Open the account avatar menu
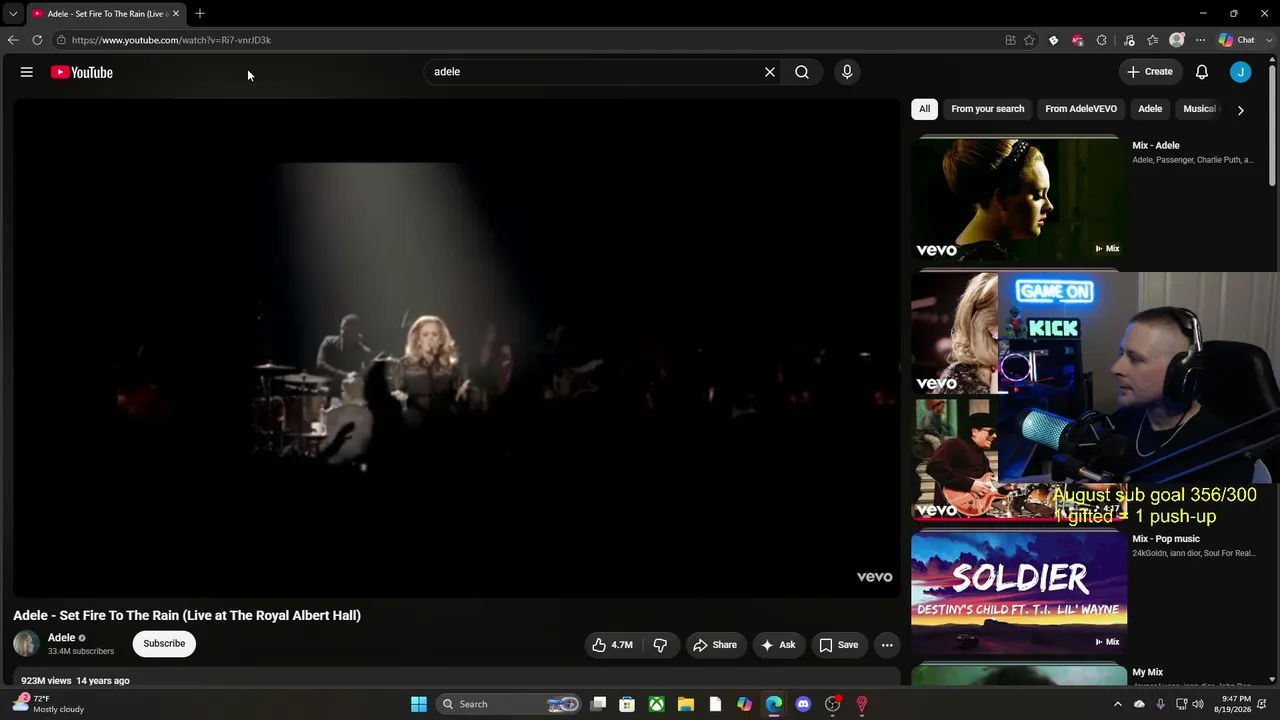The image size is (1280, 720). click(1241, 72)
